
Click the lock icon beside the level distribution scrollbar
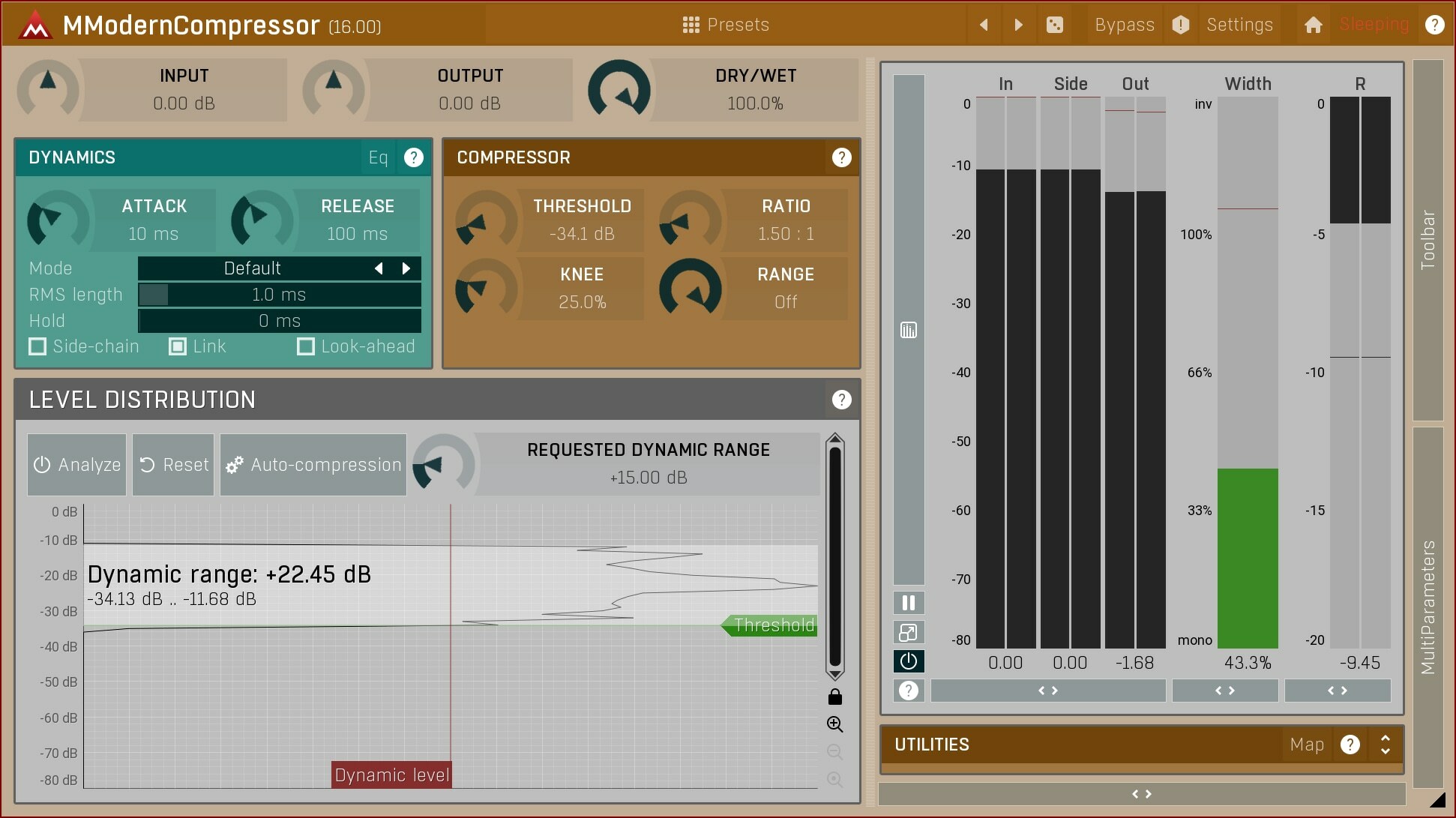pyautogui.click(x=834, y=697)
